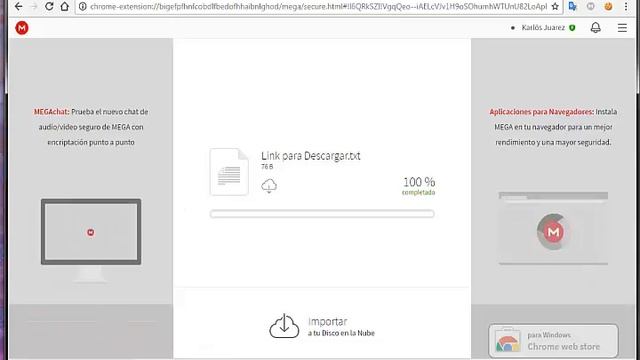Click the monitor illustration in MEGAchat panel
This screenshot has width=640, height=360.
91,240
